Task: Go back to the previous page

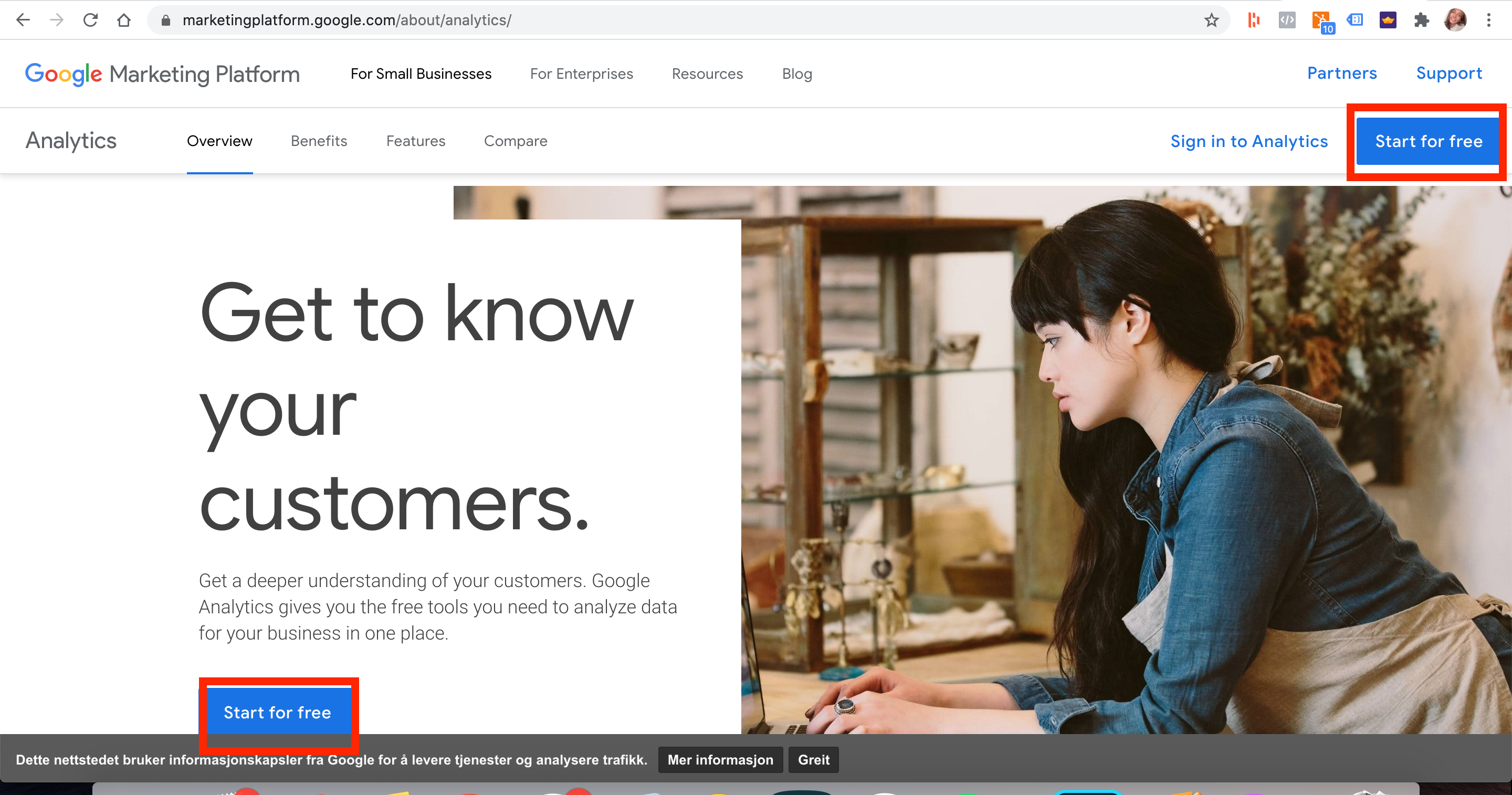Action: 23,20
